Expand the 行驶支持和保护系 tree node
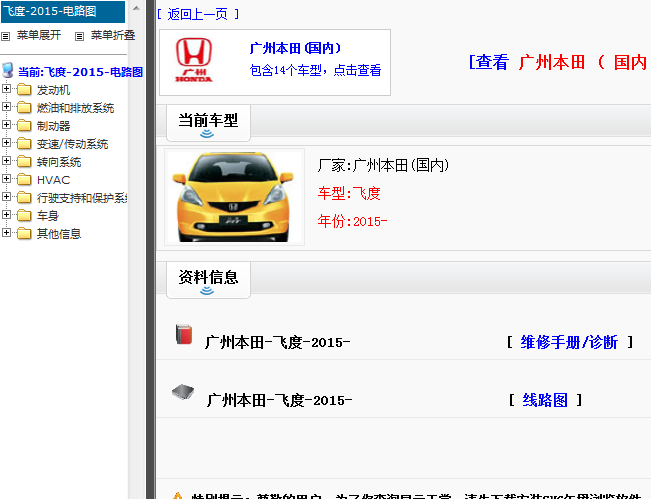Image resolution: width=651 pixels, height=499 pixels. pyautogui.click(x=6, y=196)
